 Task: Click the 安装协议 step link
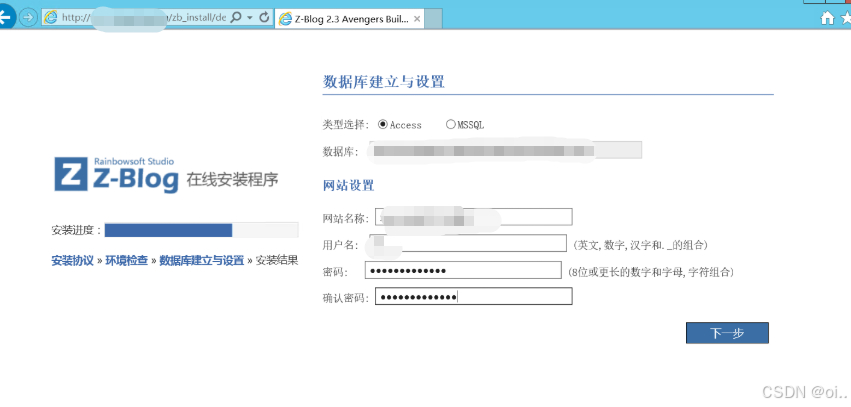coord(73,260)
